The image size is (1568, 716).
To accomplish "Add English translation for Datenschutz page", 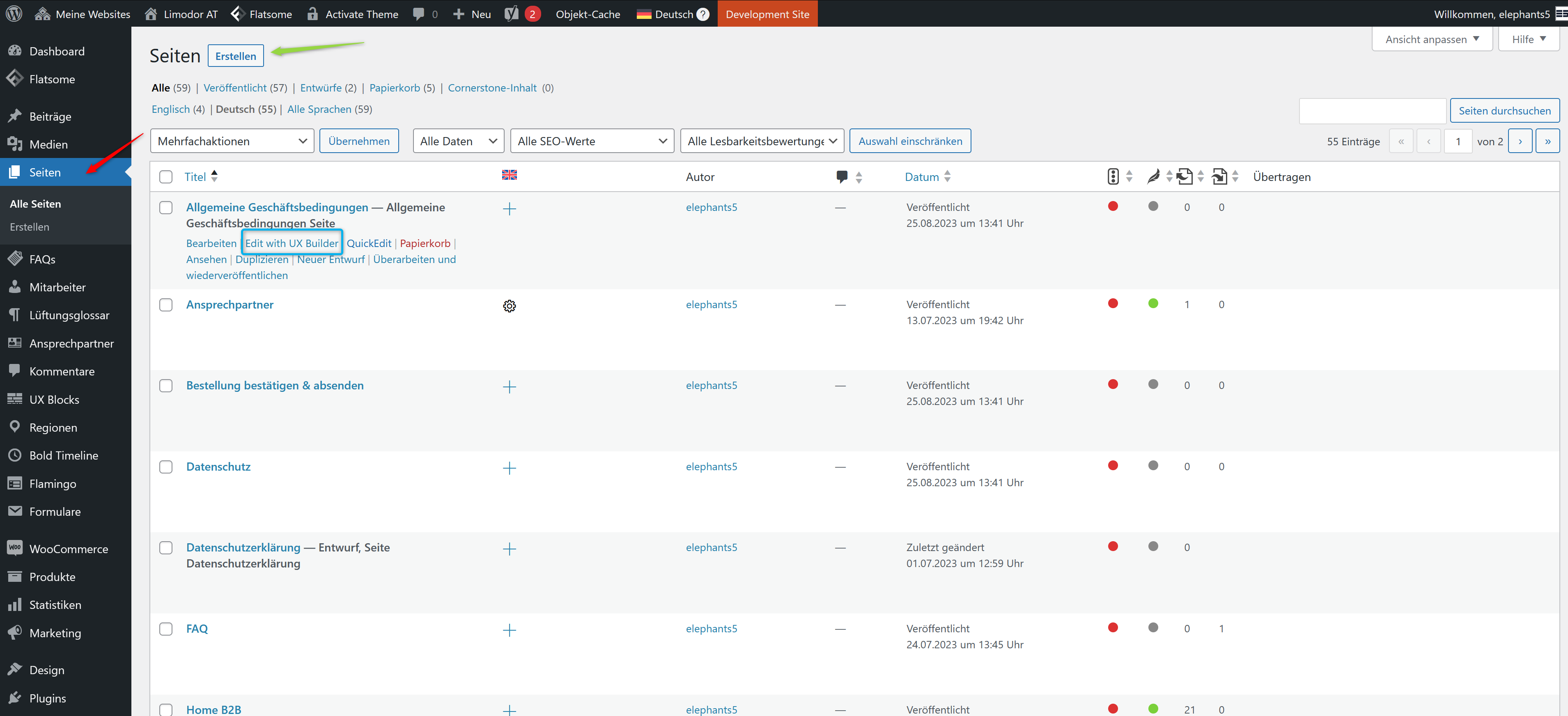I will 510,468.
